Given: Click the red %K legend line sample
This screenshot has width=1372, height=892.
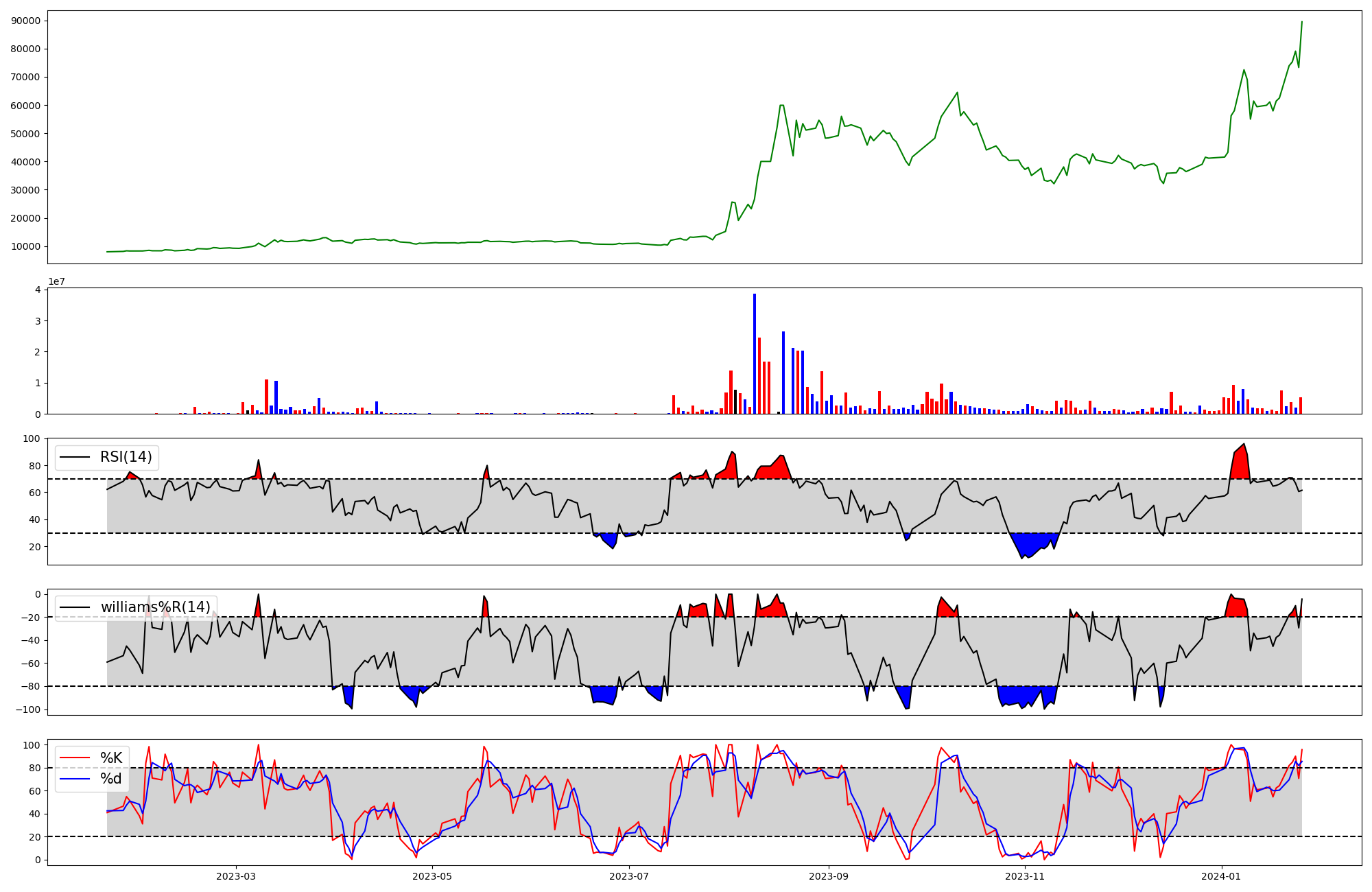Looking at the screenshot, I should (75, 758).
